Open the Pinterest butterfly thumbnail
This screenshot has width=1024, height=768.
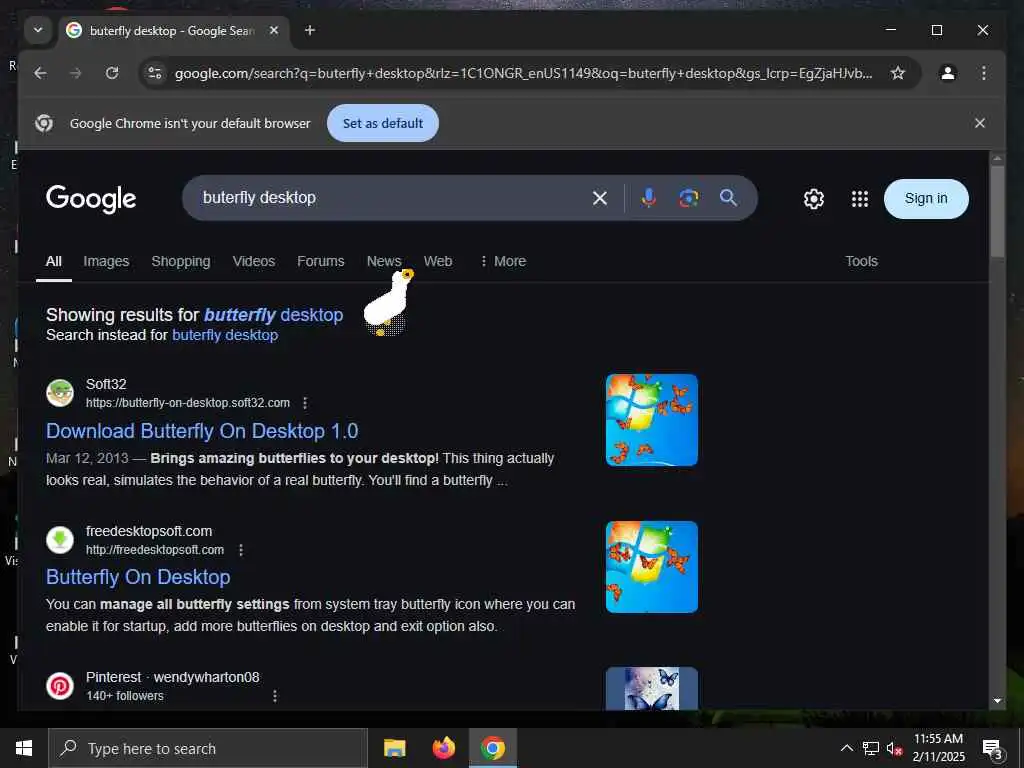652,688
